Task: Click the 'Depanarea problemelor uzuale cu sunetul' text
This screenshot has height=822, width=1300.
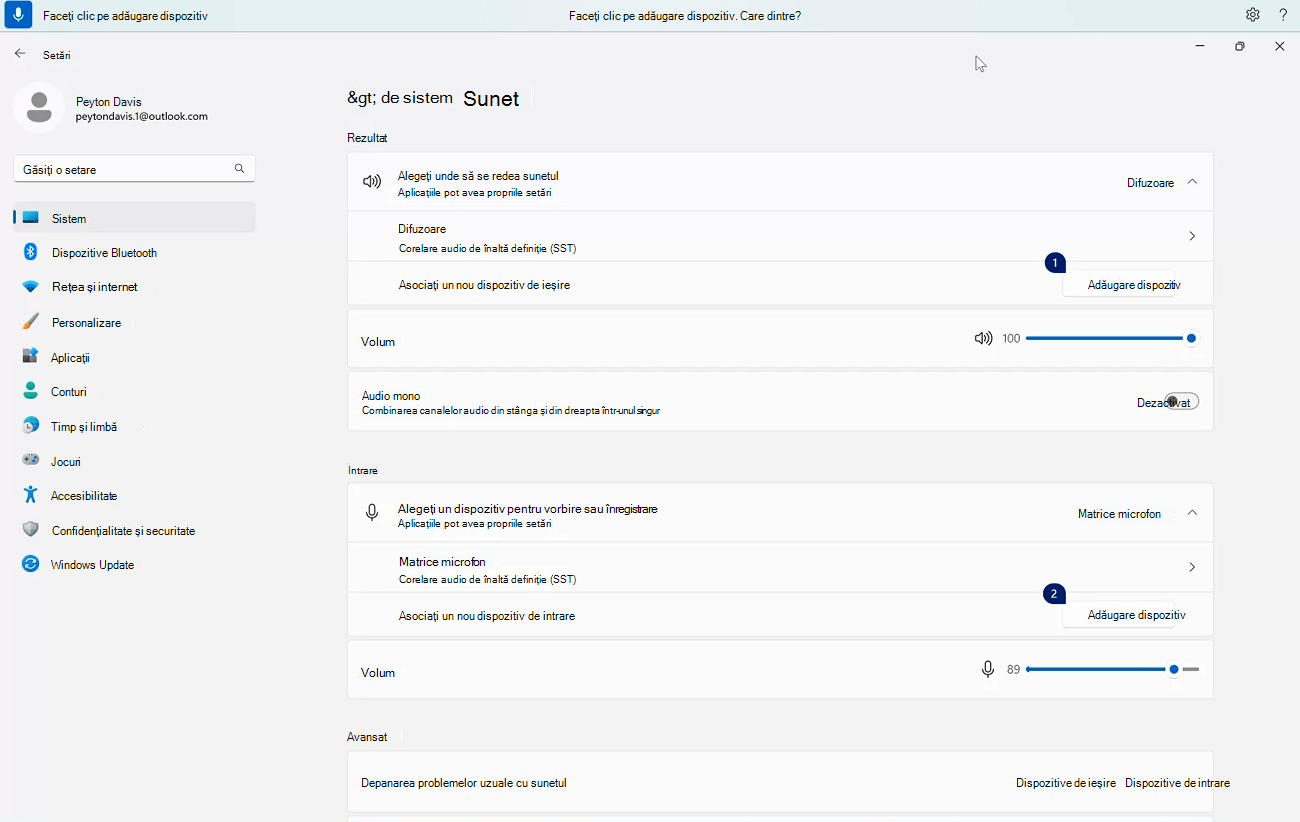Action: [x=463, y=783]
